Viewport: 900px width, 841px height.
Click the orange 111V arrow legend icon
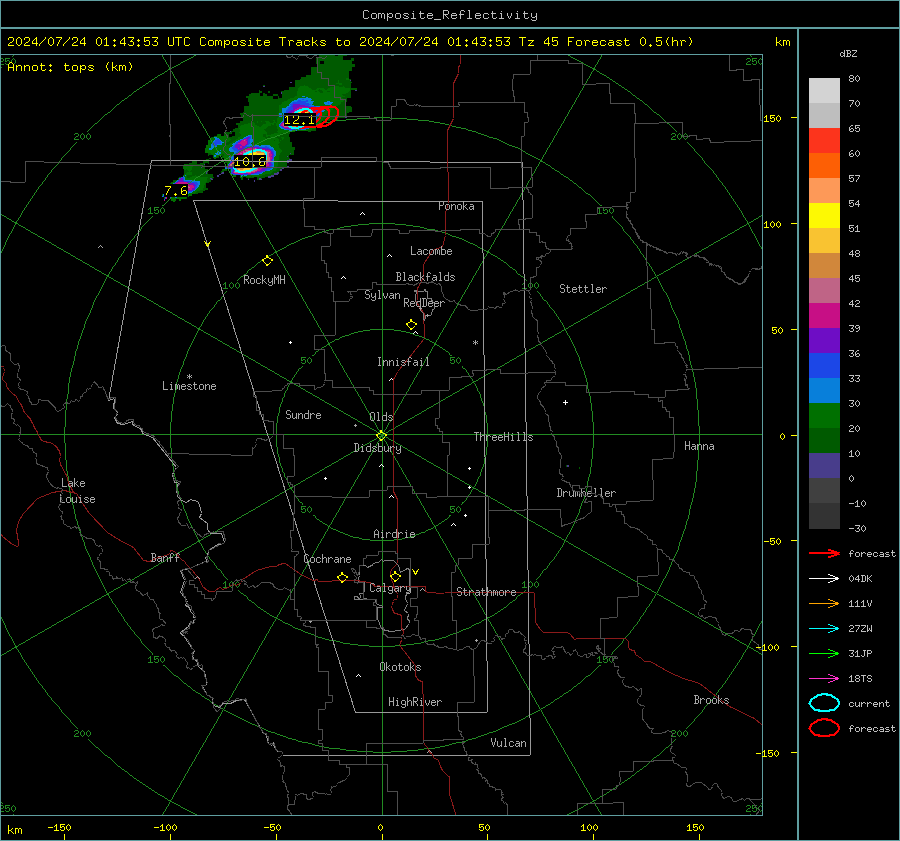(824, 603)
